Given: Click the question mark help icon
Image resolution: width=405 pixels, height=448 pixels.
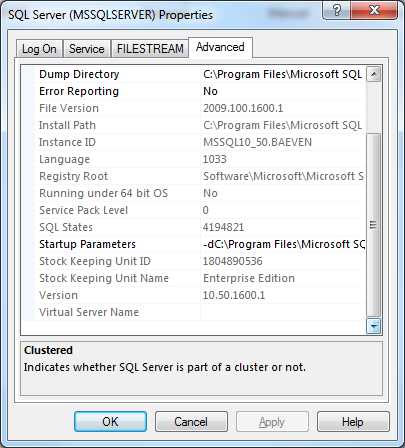Looking at the screenshot, I should click(337, 10).
